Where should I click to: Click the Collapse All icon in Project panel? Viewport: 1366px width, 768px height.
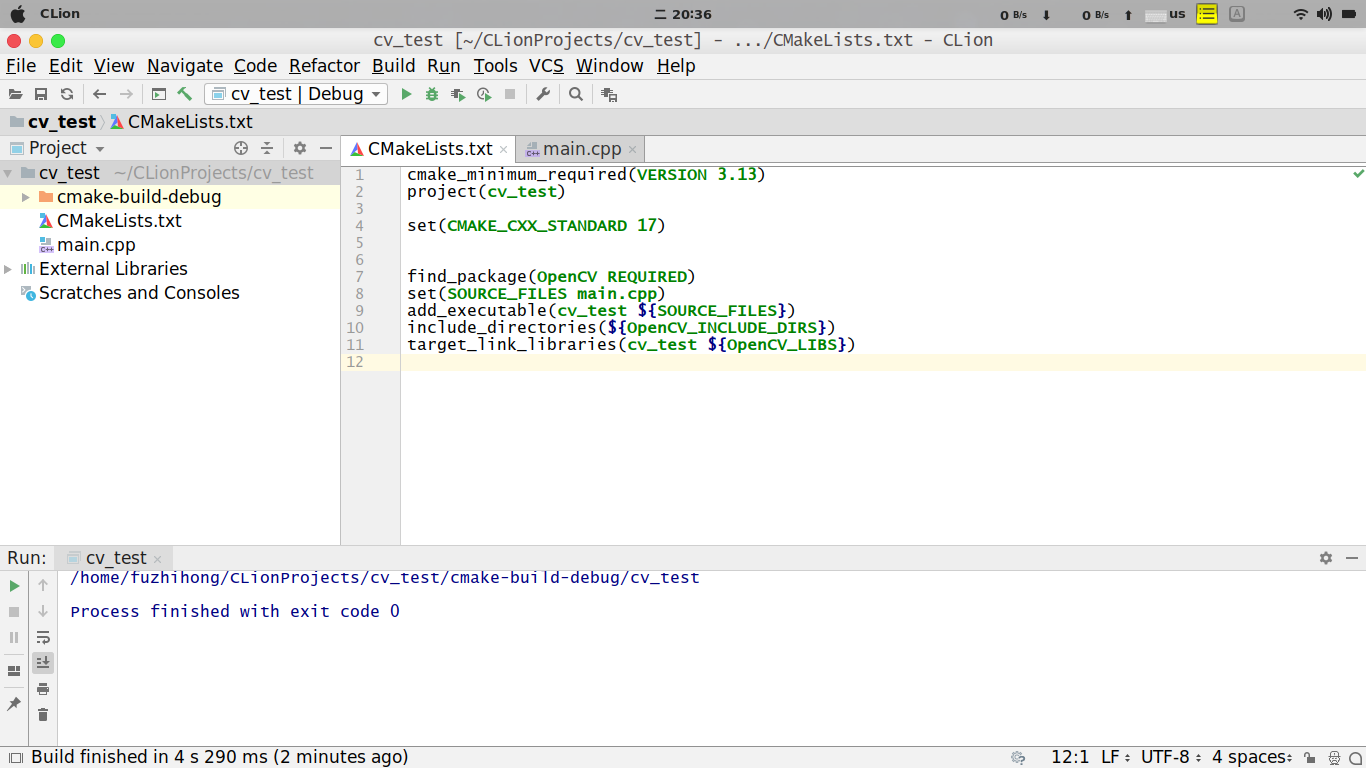click(267, 148)
